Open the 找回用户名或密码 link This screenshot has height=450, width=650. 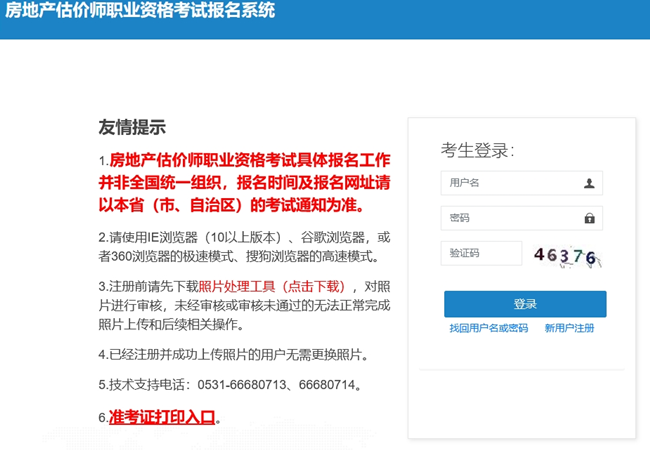(x=488, y=328)
